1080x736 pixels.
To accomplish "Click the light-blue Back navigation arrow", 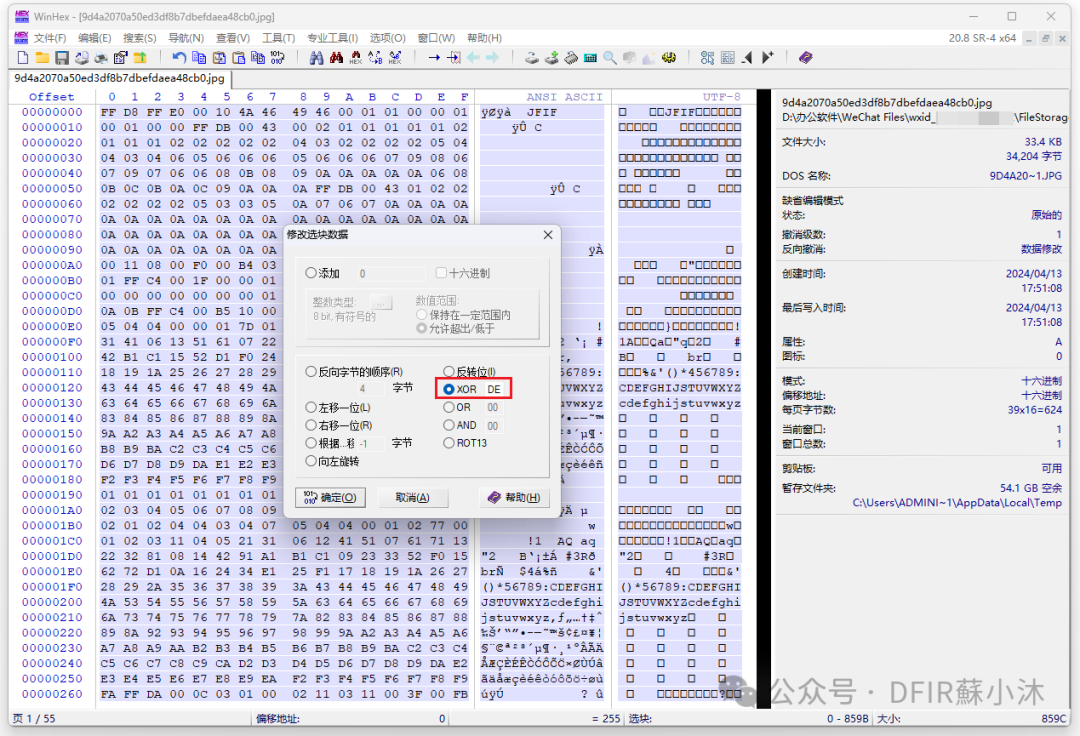I will coord(473,58).
